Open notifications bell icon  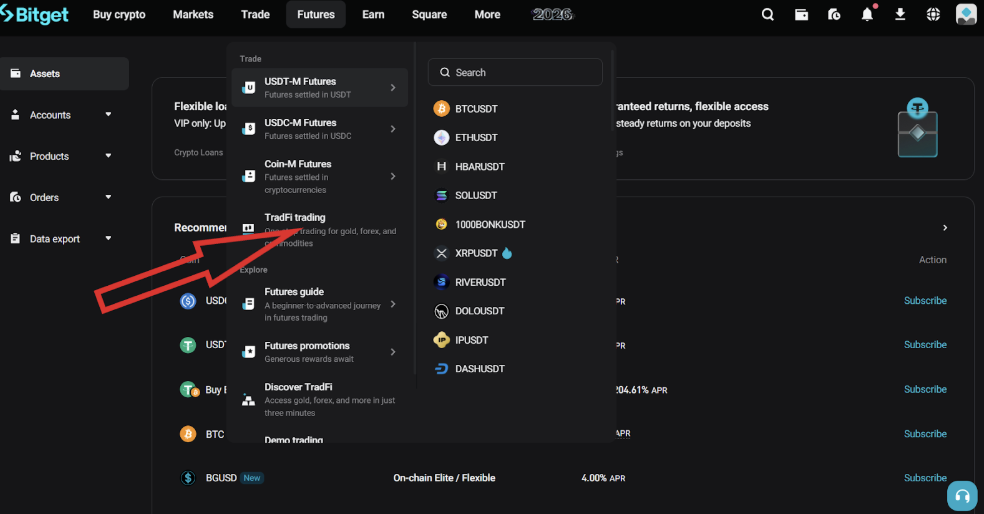(x=867, y=15)
